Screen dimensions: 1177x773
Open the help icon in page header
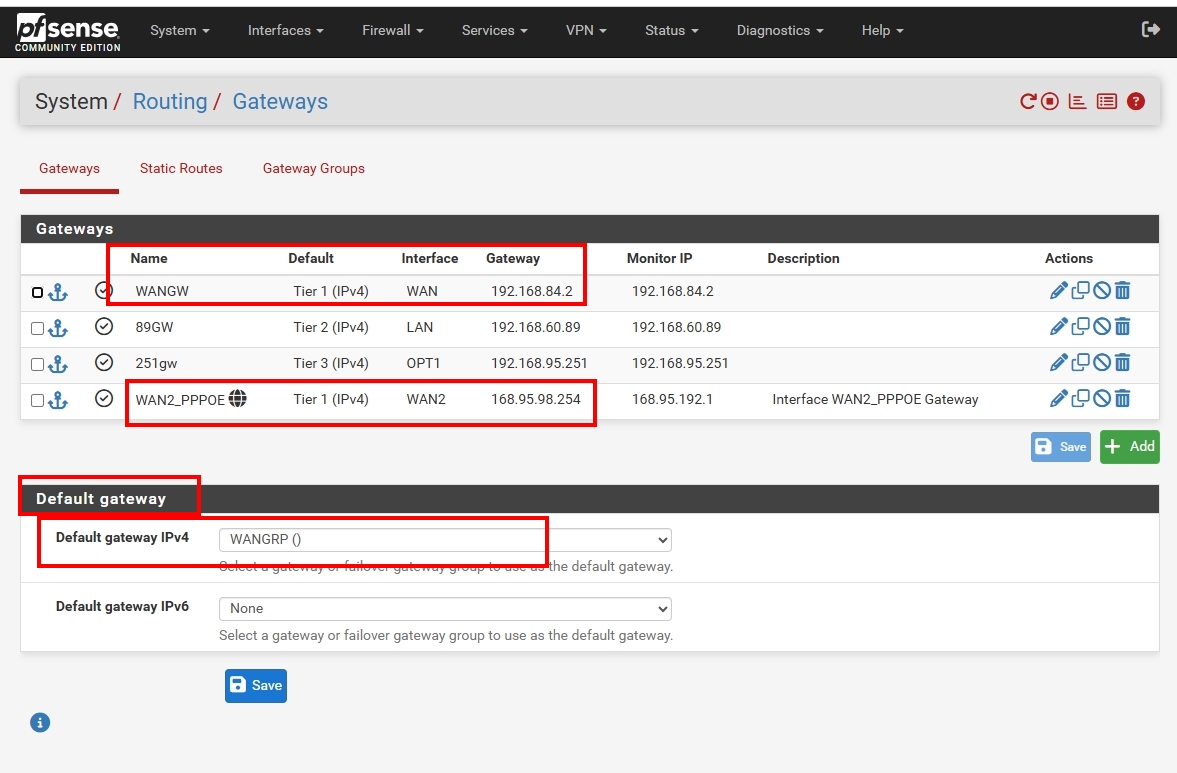[1136, 101]
